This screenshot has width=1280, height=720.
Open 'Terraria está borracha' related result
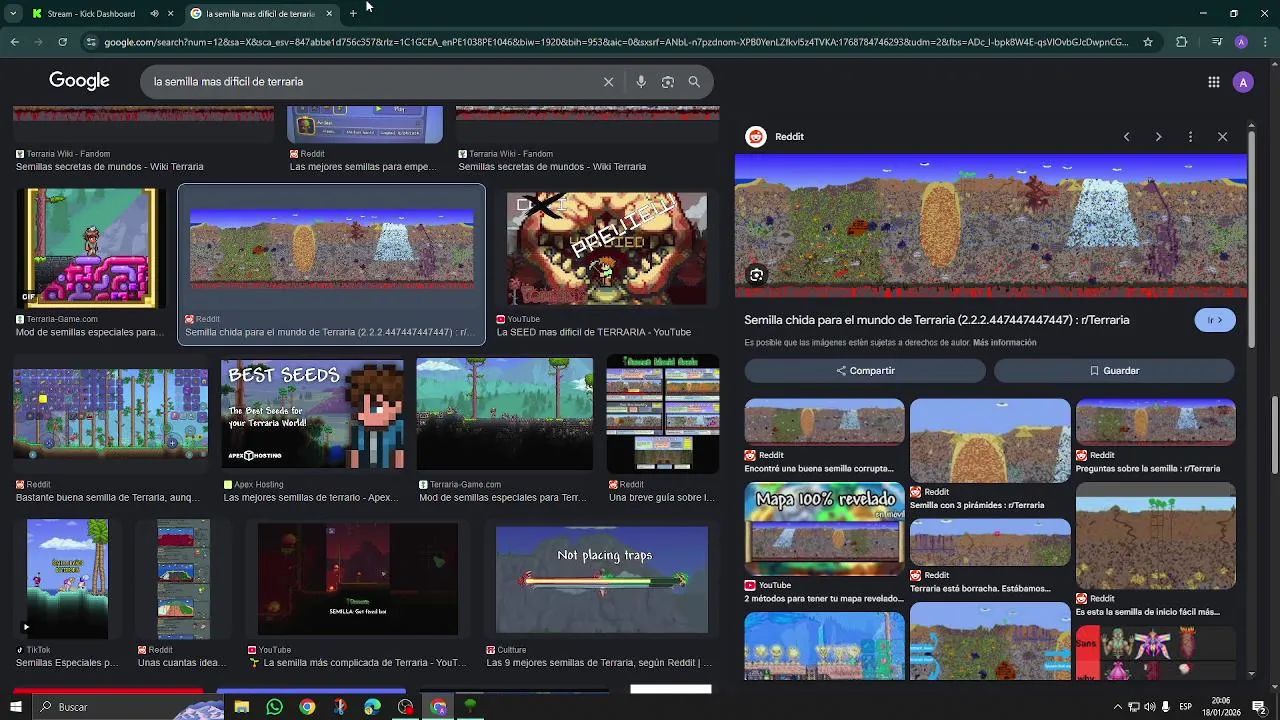[x=990, y=542]
